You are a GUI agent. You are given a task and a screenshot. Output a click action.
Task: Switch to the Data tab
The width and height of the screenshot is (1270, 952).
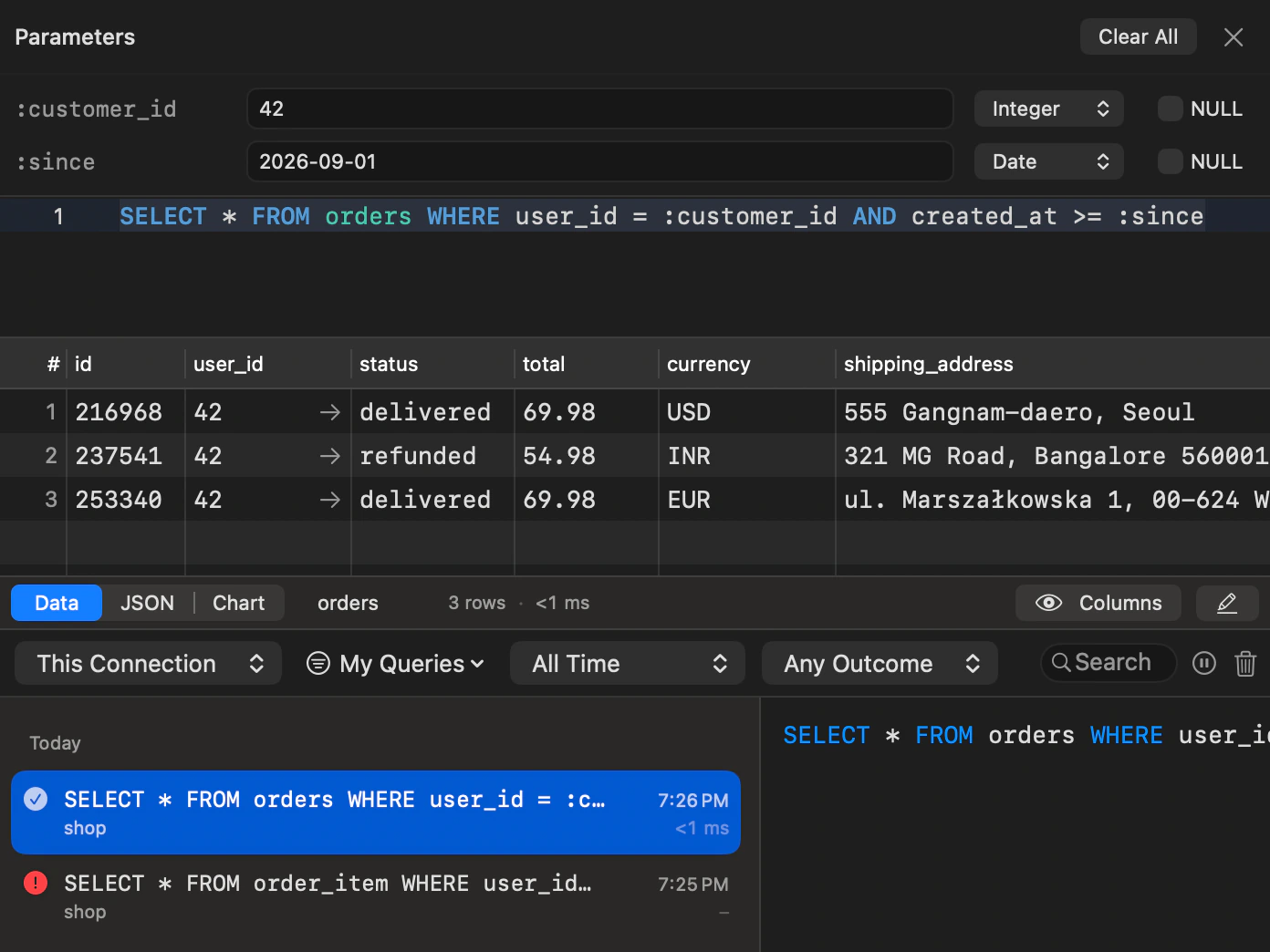coord(57,603)
